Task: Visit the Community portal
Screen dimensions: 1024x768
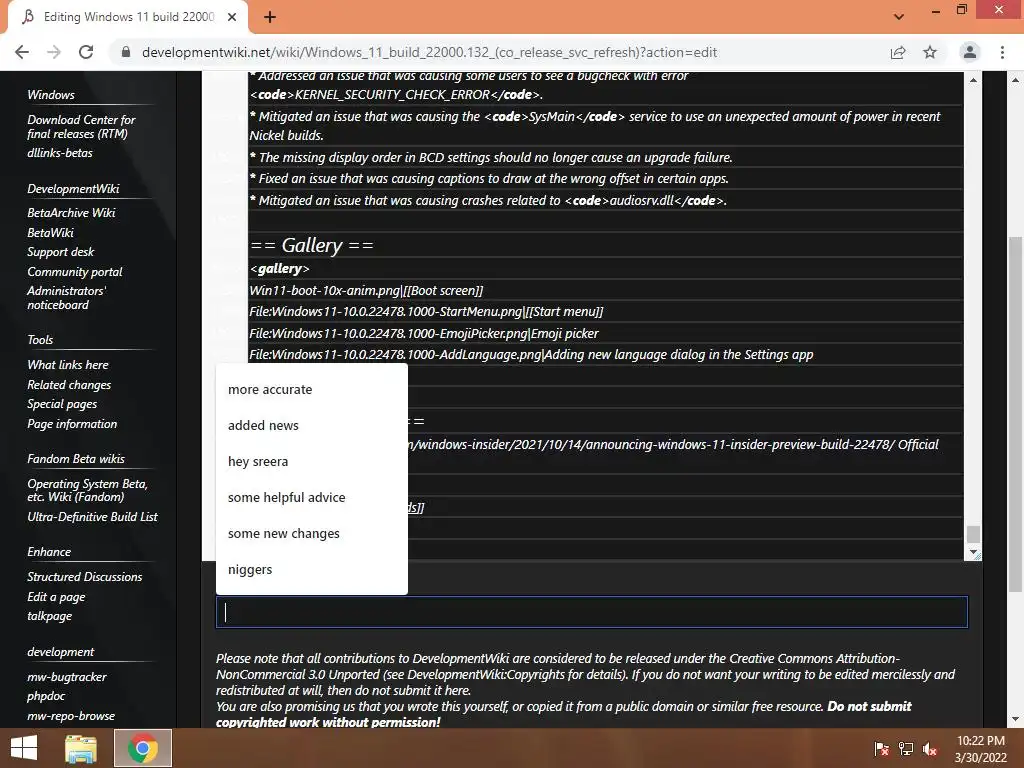Action: pos(74,272)
